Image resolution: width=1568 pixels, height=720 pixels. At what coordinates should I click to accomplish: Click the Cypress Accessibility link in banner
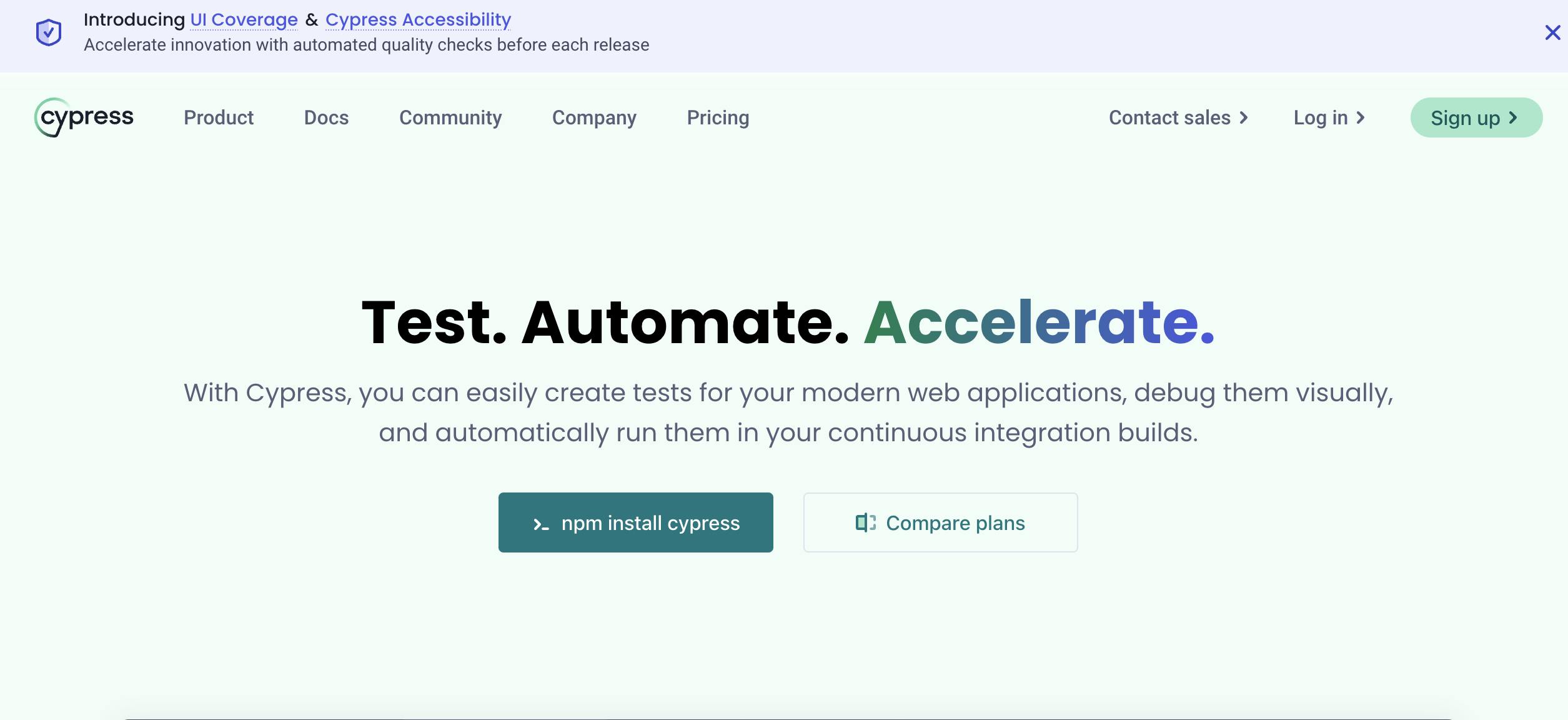pyautogui.click(x=417, y=20)
